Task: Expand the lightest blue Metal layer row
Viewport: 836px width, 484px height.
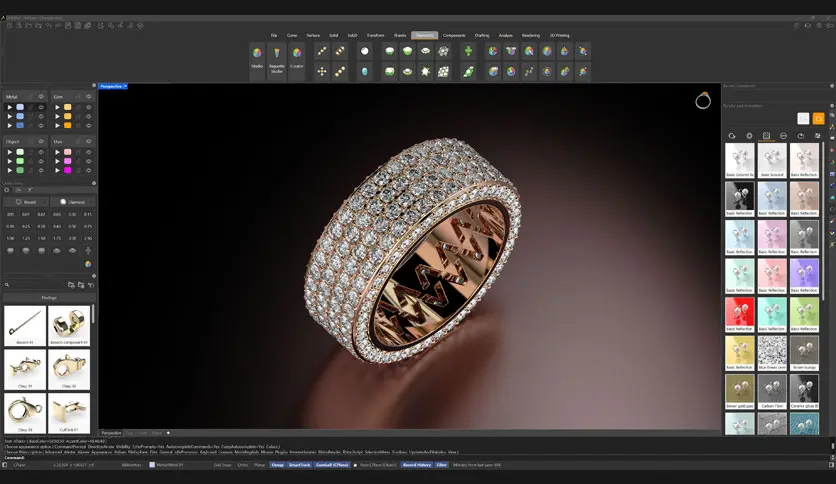Action: [x=9, y=107]
